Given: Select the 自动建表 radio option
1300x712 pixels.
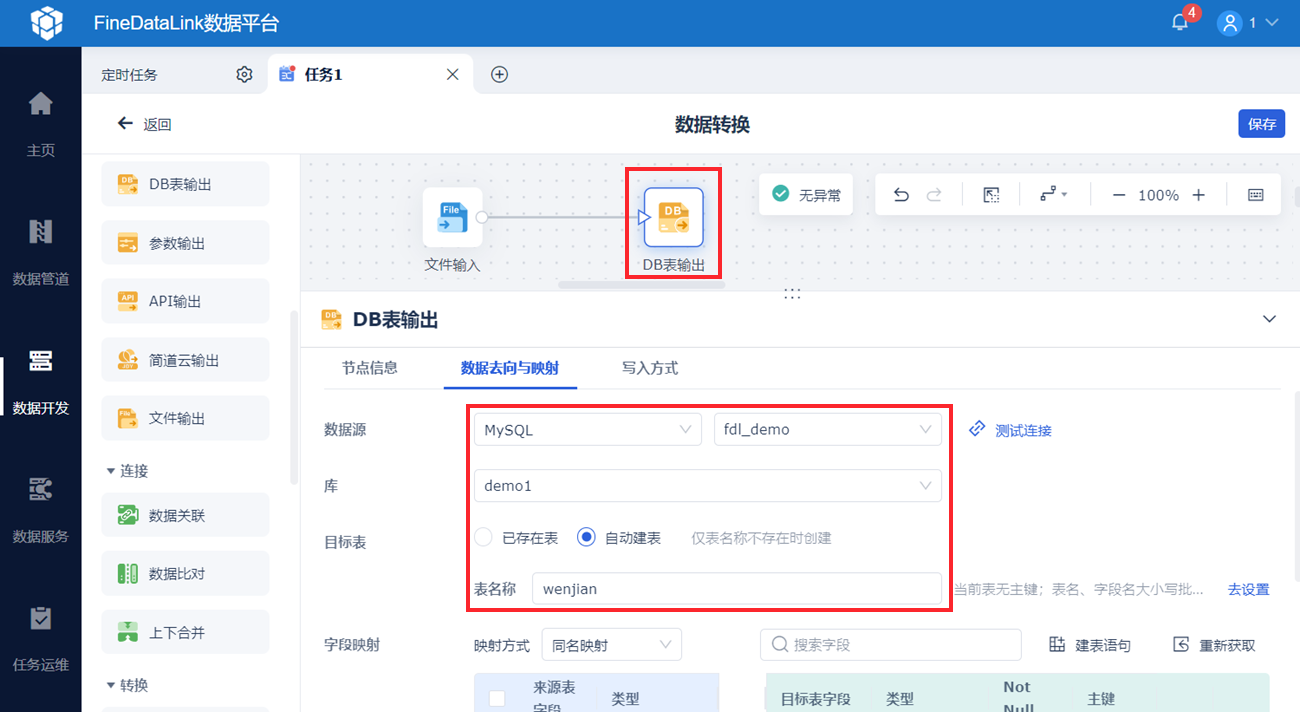Looking at the screenshot, I should [587, 537].
